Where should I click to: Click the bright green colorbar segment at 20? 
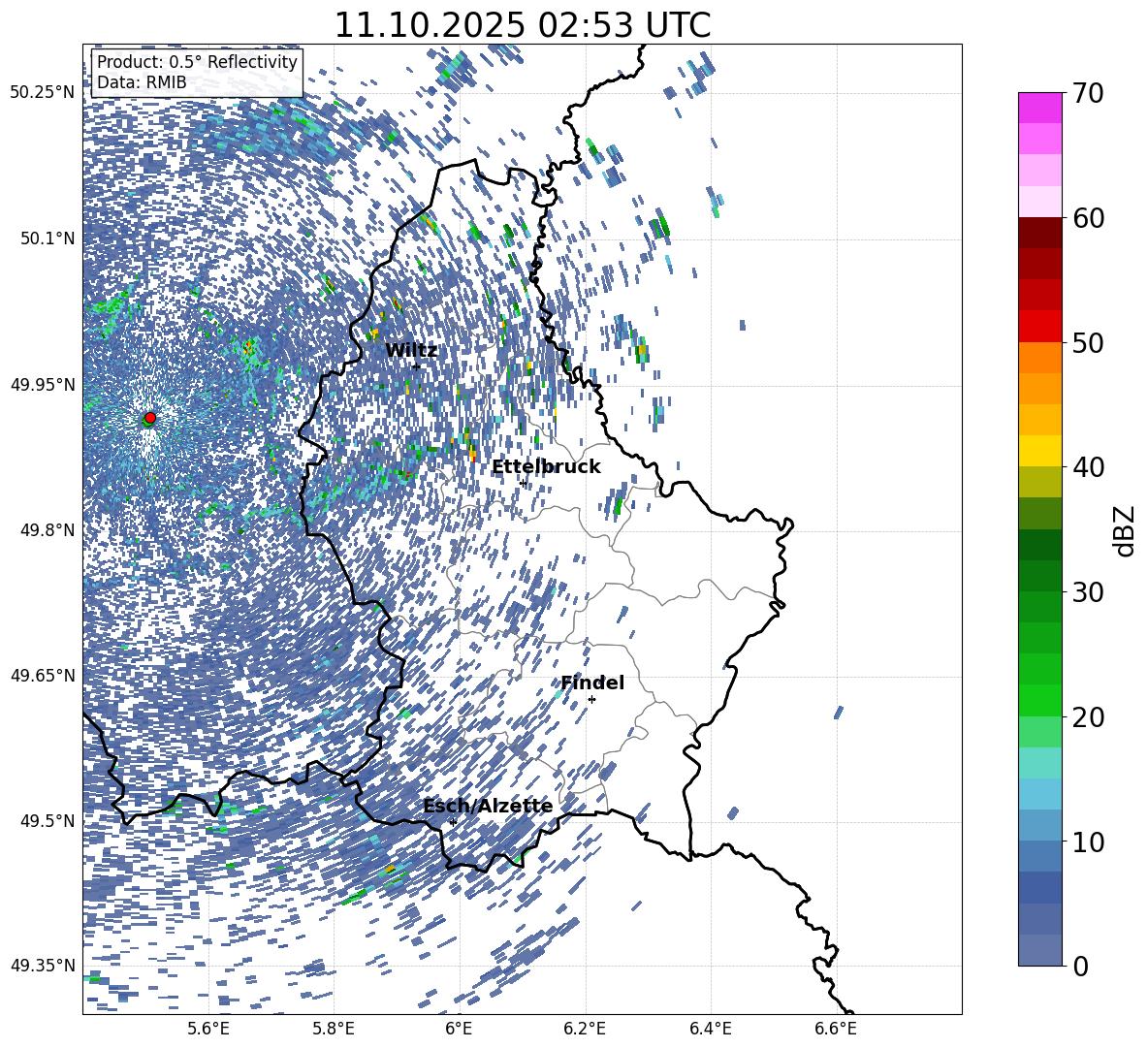(1039, 700)
